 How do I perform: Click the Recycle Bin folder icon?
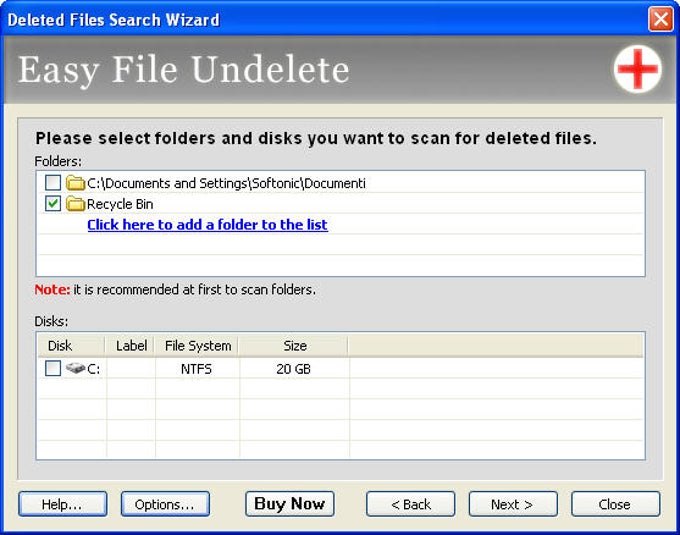tap(75, 203)
